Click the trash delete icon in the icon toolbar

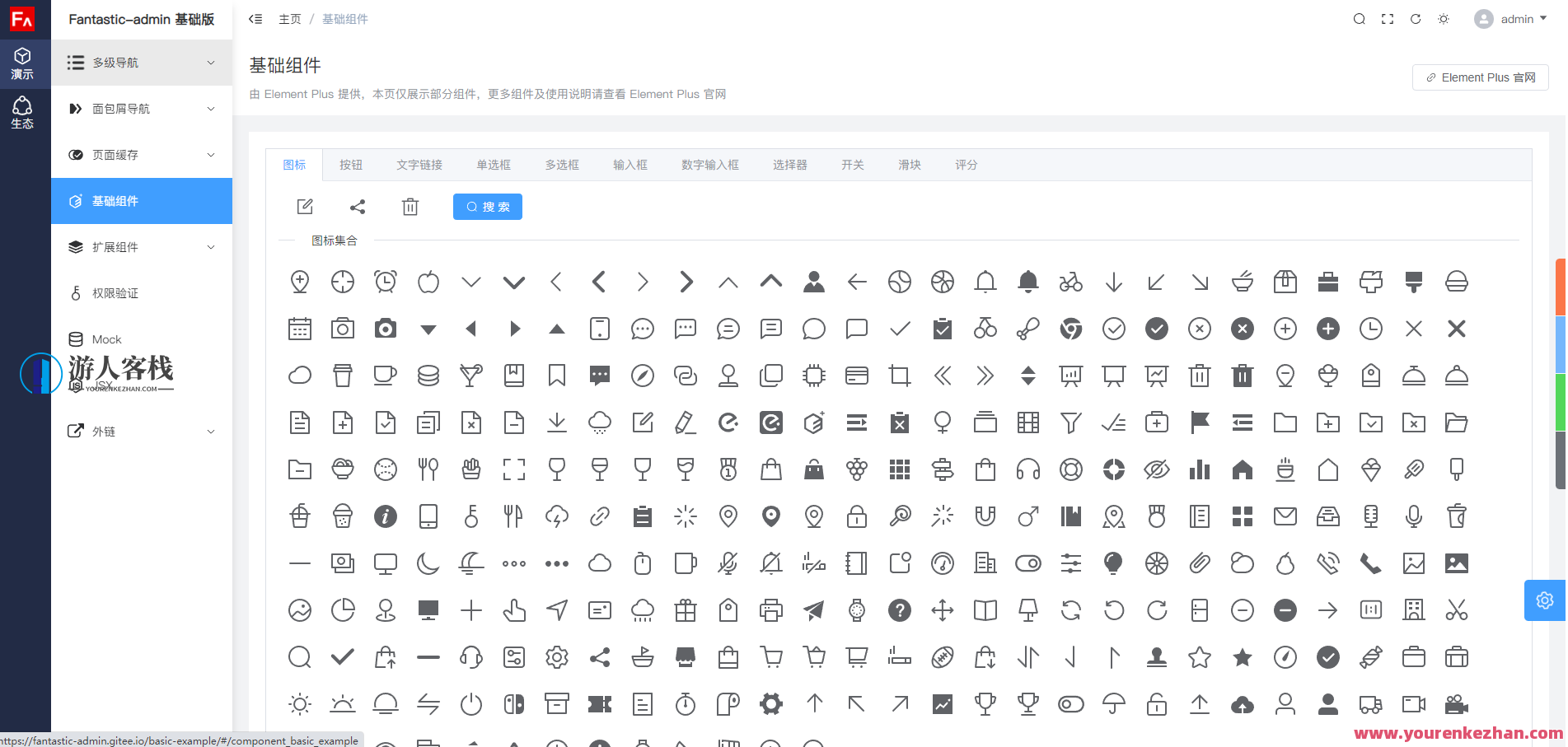pos(410,206)
